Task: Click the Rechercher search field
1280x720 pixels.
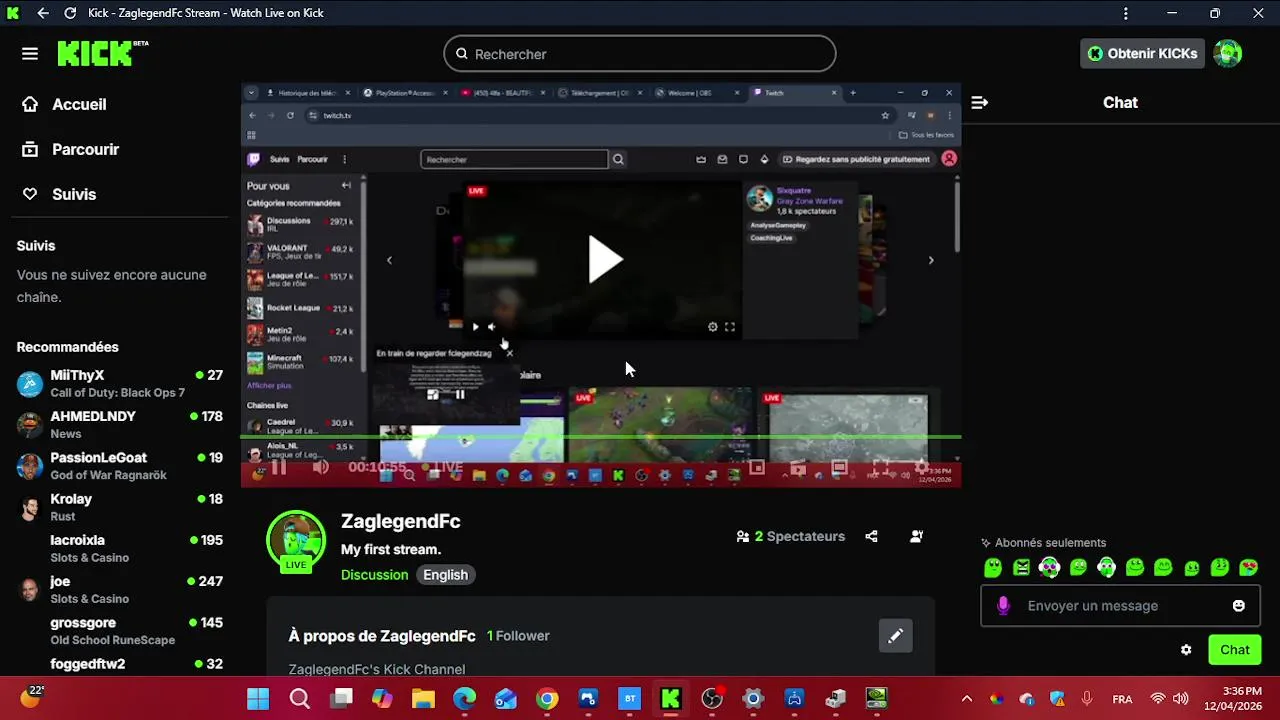Action: point(640,54)
